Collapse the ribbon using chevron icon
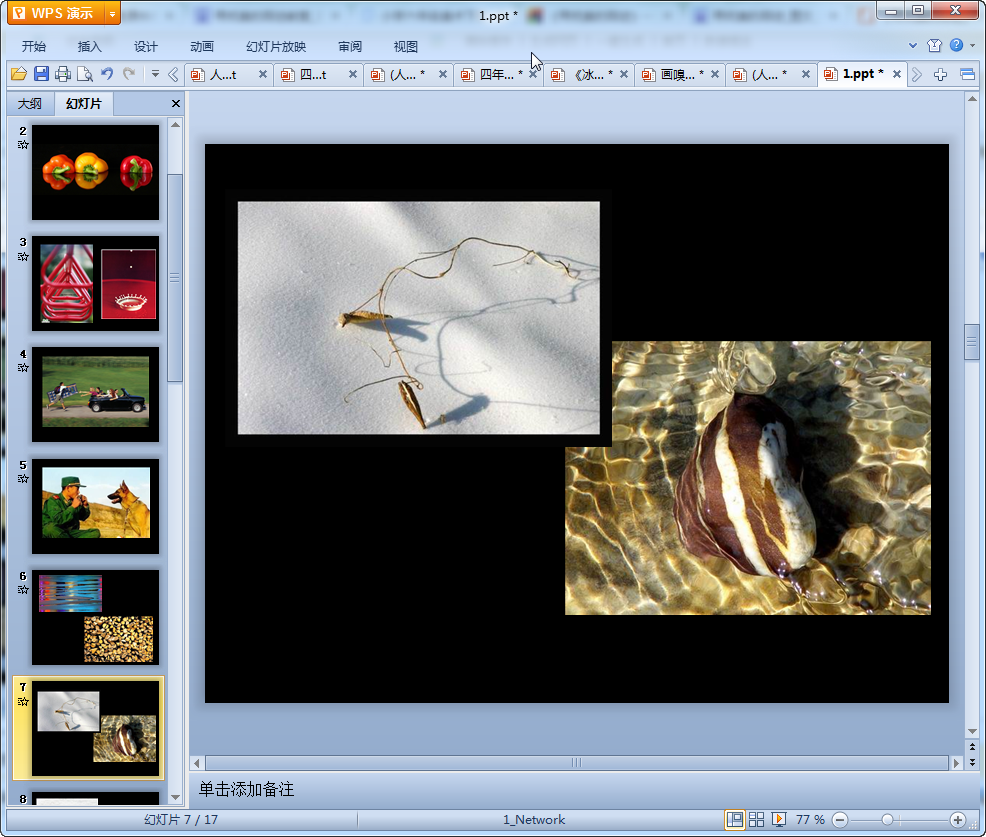 (x=913, y=45)
